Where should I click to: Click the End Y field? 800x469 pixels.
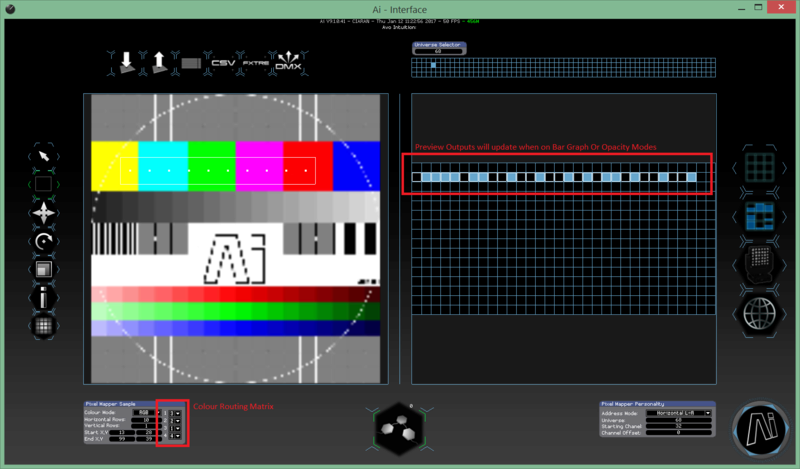(x=148, y=439)
